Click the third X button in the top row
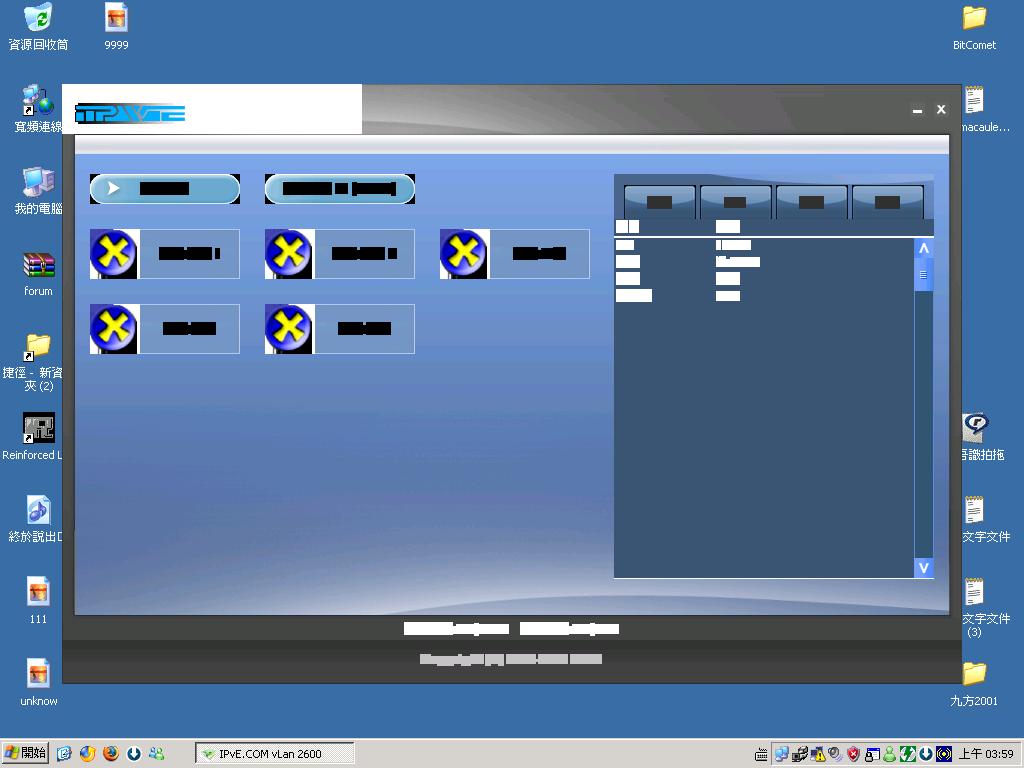Viewport: 1024px width, 768px height. click(515, 253)
